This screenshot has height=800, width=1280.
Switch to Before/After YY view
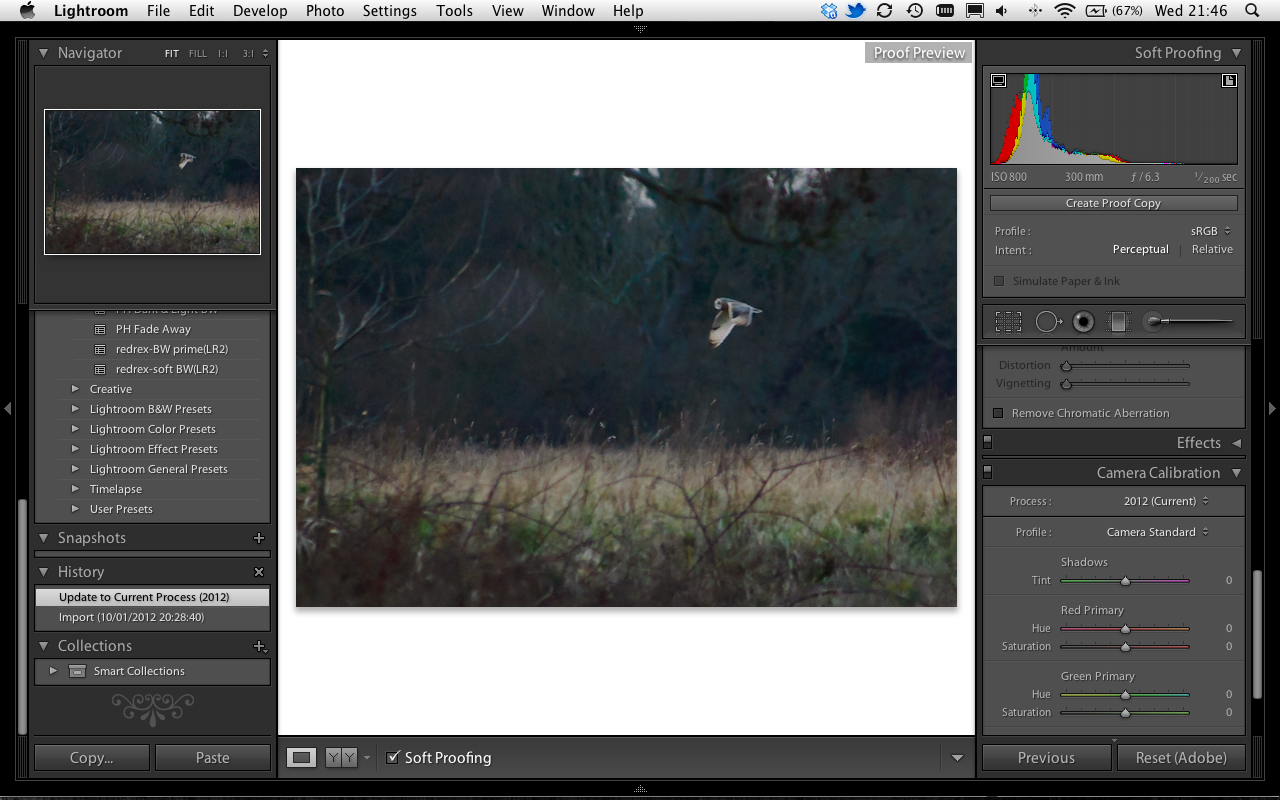click(x=341, y=758)
